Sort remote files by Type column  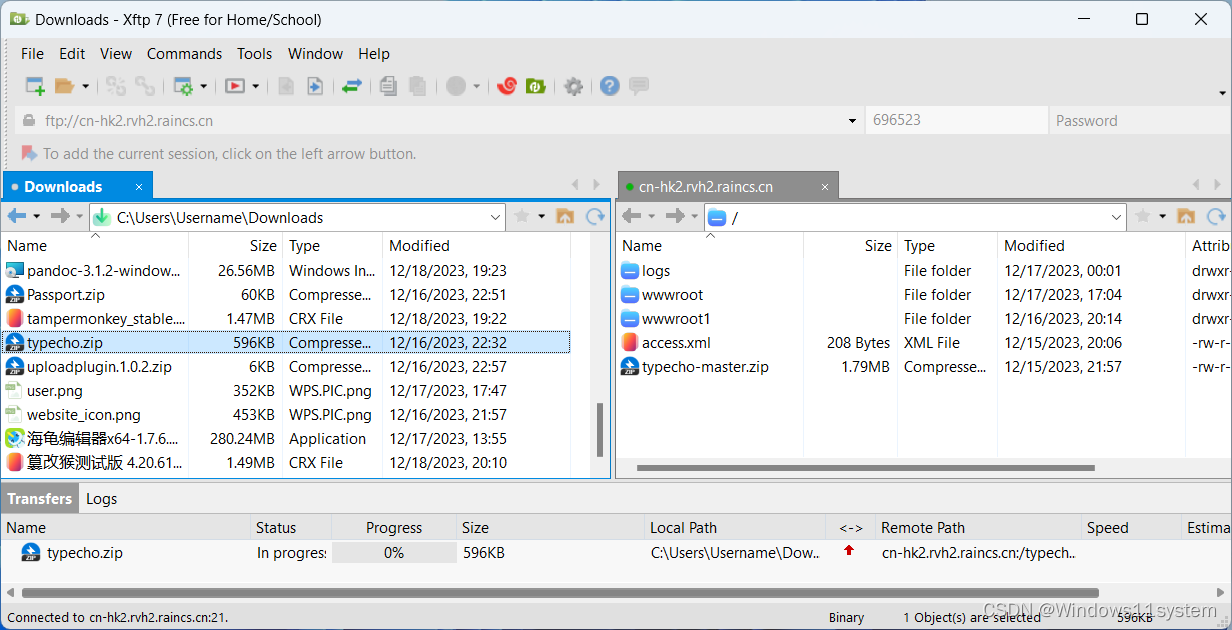coord(947,245)
